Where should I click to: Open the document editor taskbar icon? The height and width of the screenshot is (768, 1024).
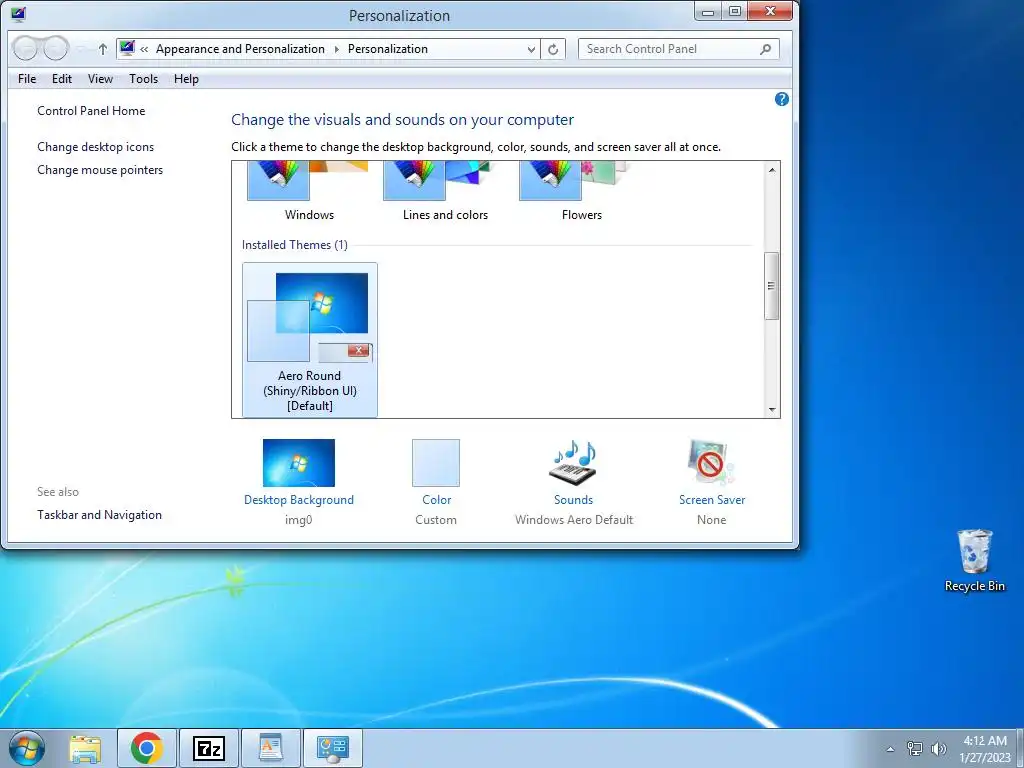[x=270, y=748]
